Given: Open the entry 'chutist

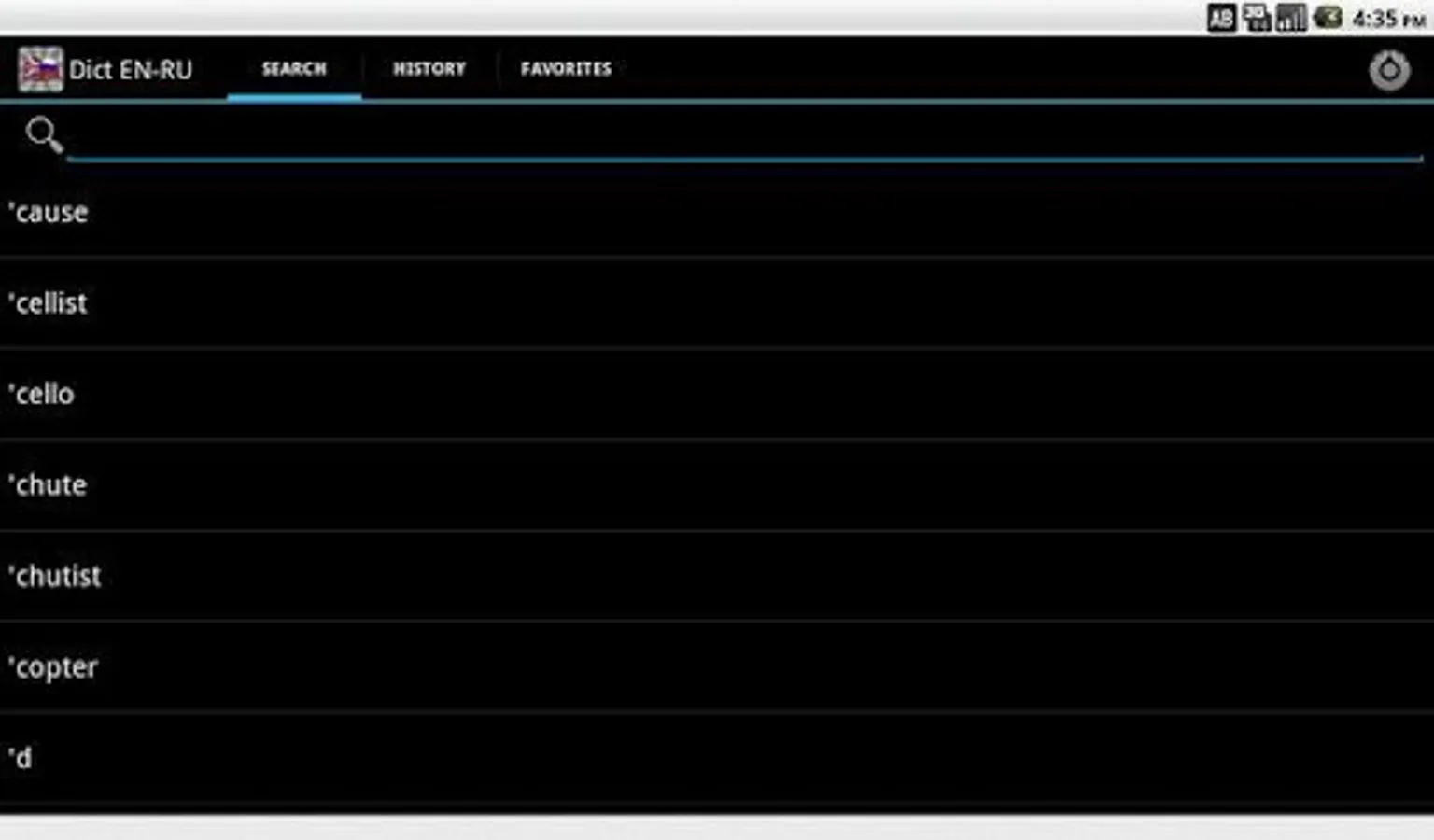Looking at the screenshot, I should click(x=717, y=576).
